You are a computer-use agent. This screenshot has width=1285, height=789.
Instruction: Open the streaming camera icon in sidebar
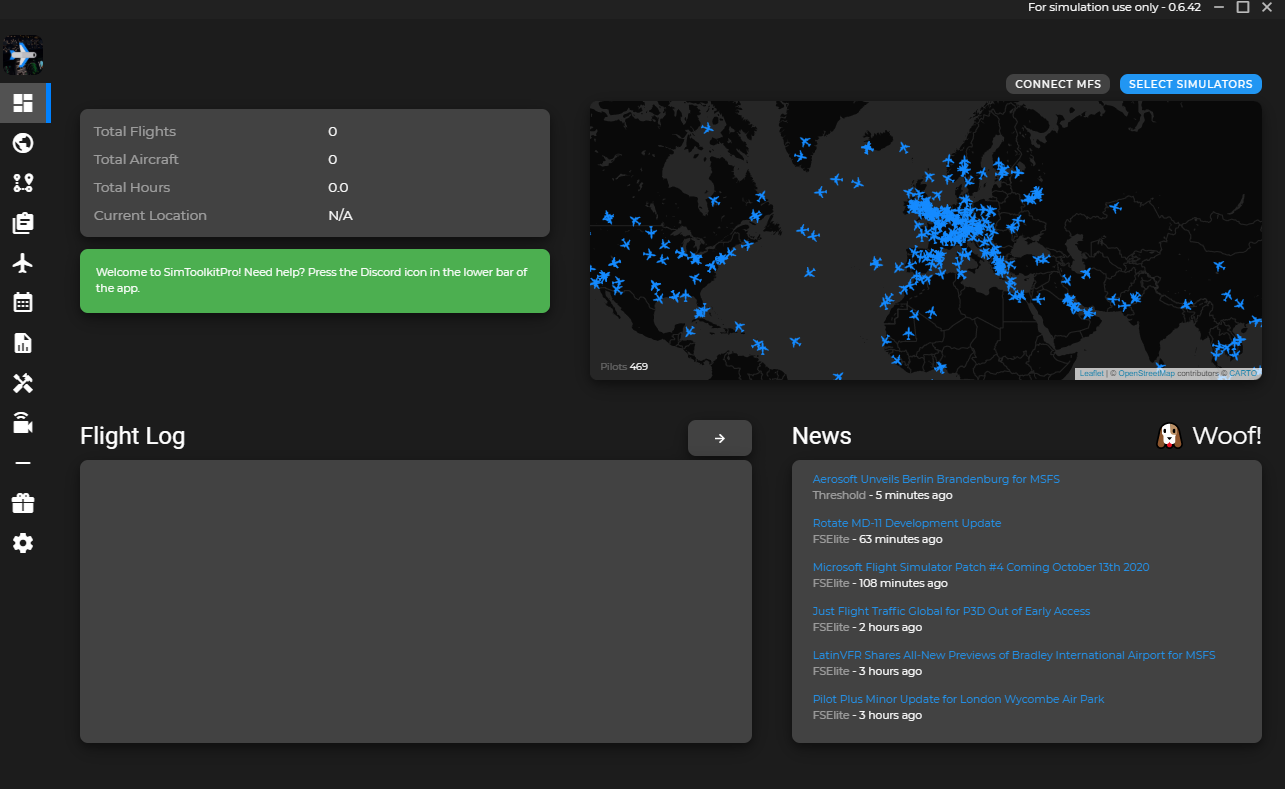pyautogui.click(x=23, y=423)
